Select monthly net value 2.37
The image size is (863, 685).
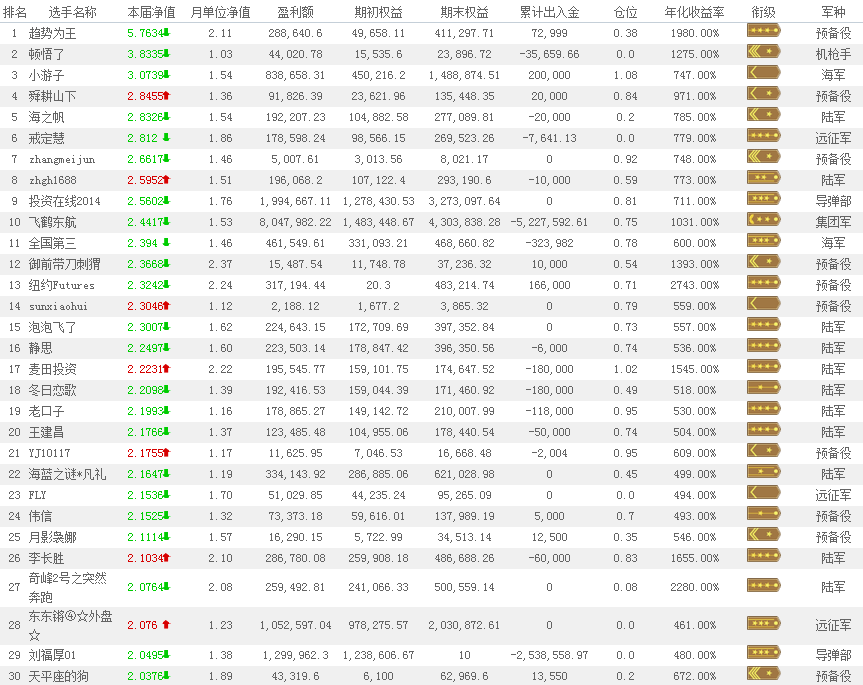pyautogui.click(x=220, y=265)
